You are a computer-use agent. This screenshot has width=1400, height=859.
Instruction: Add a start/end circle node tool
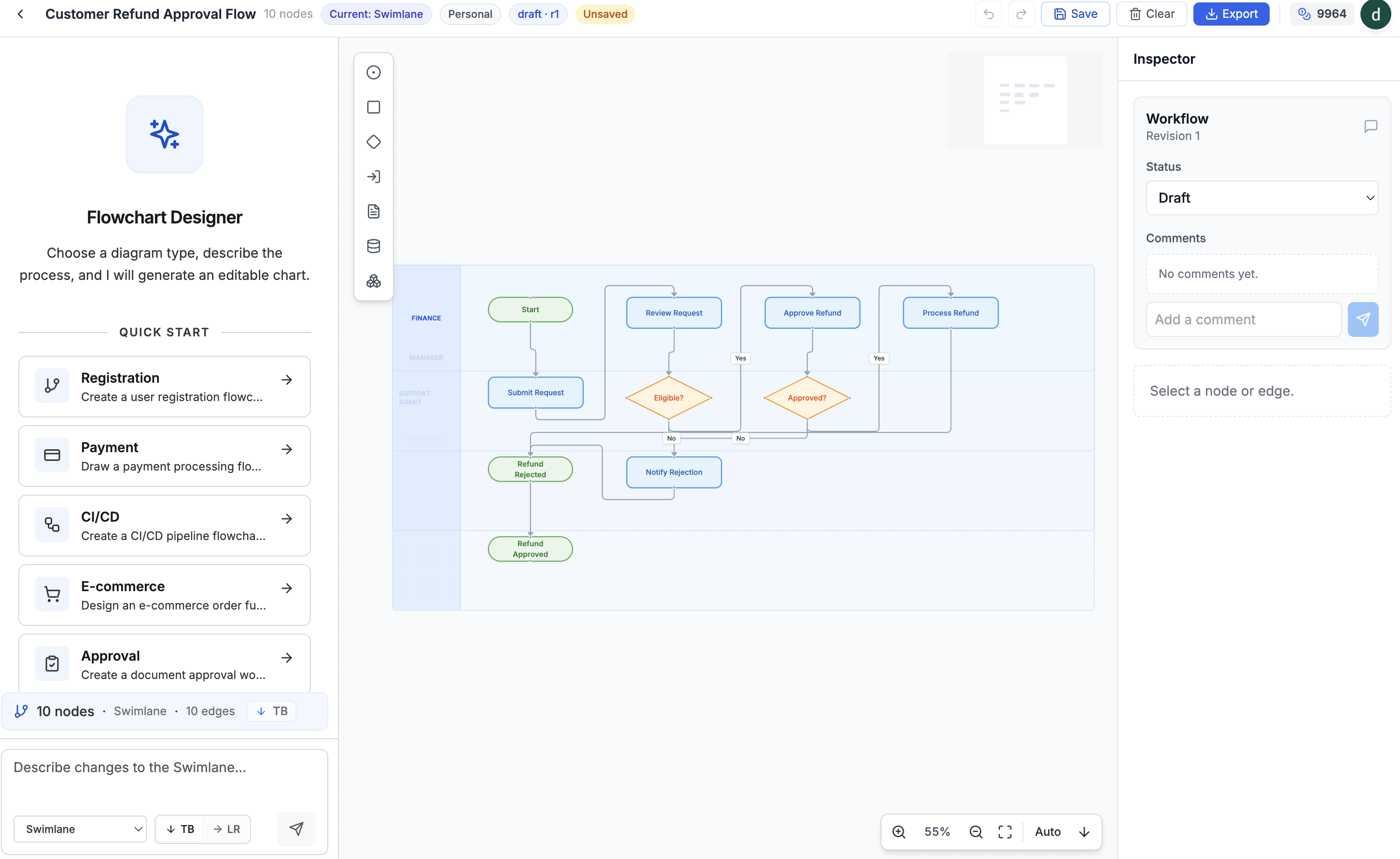click(x=373, y=72)
